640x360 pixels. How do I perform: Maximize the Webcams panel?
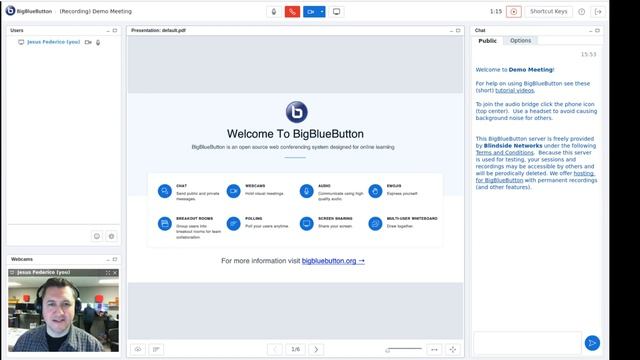click(x=115, y=260)
